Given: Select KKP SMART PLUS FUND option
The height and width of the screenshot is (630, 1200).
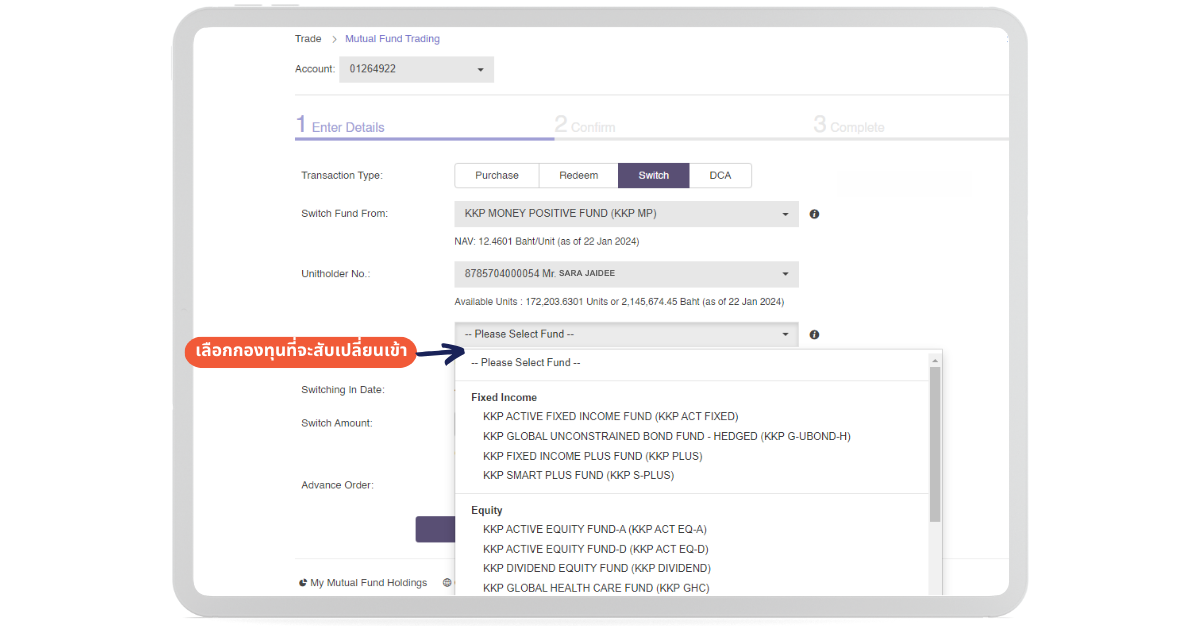Looking at the screenshot, I should pos(578,476).
